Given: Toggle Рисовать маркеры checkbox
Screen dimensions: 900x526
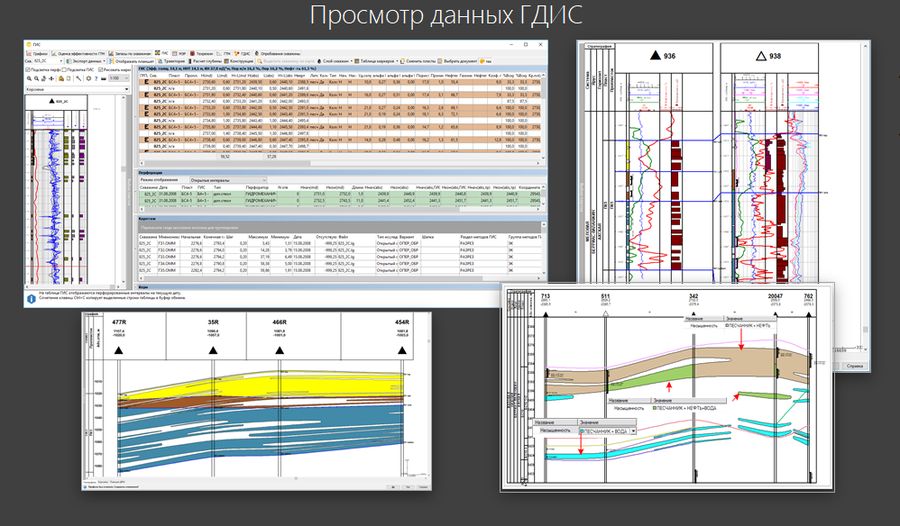Looking at the screenshot, I should [115, 70].
